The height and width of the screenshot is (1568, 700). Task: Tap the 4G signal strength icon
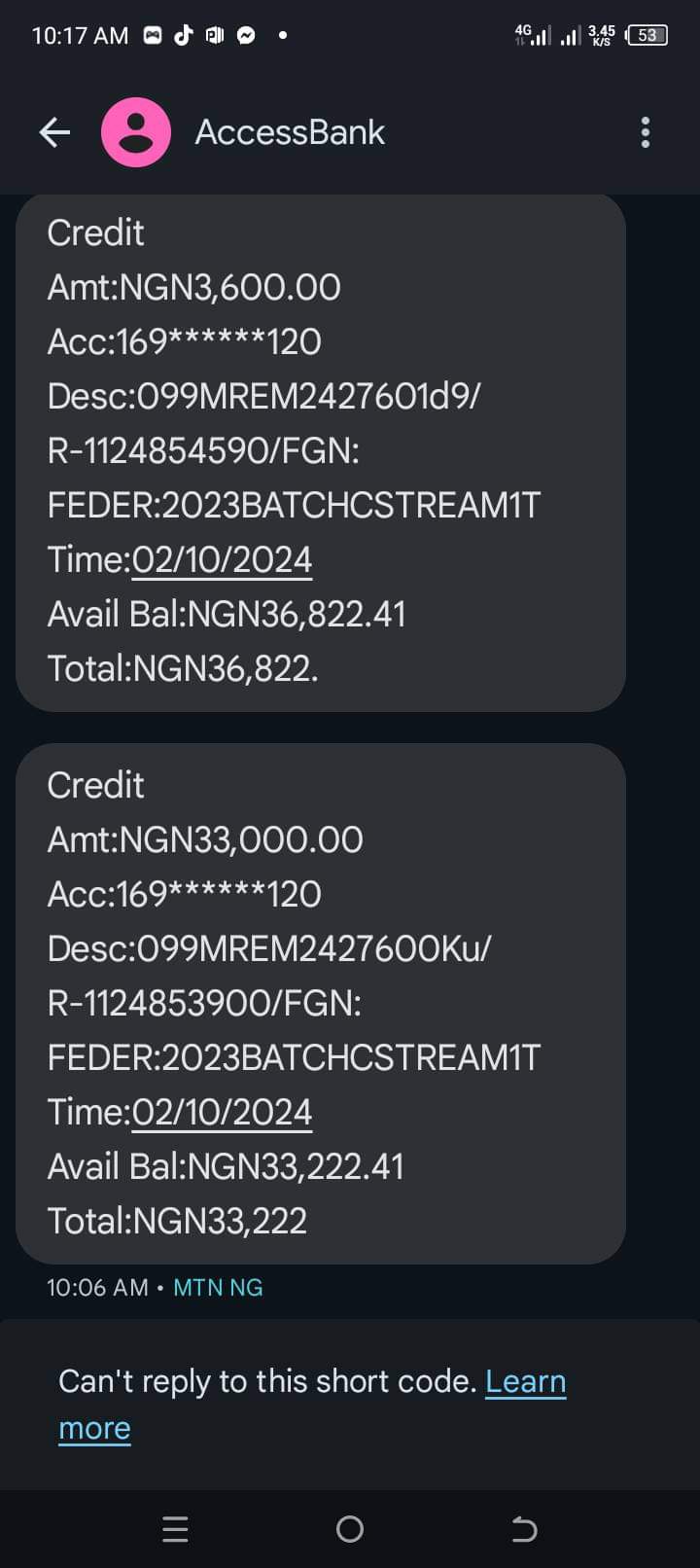tap(533, 35)
